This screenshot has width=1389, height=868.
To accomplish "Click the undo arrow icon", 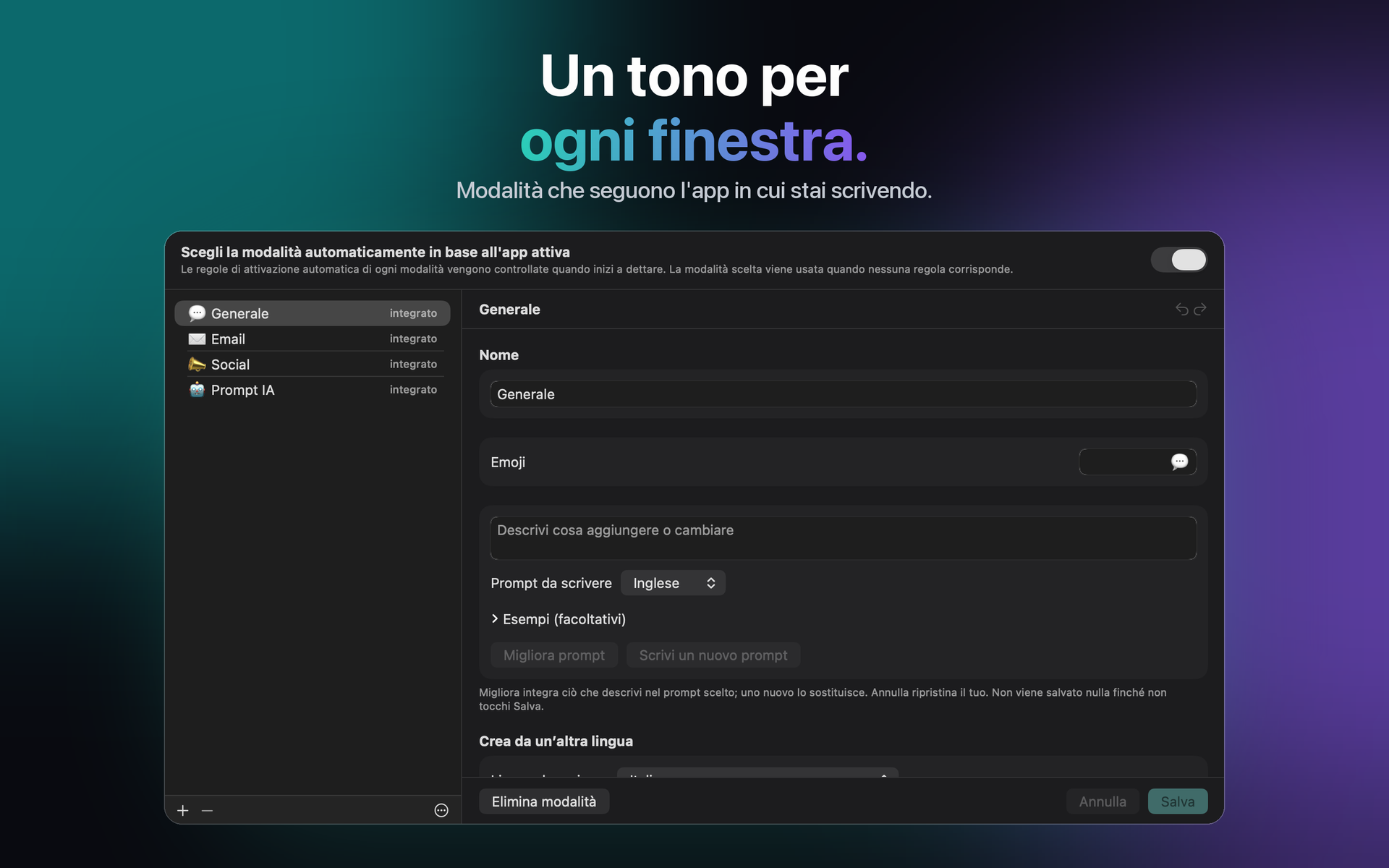I will pos(1182,310).
